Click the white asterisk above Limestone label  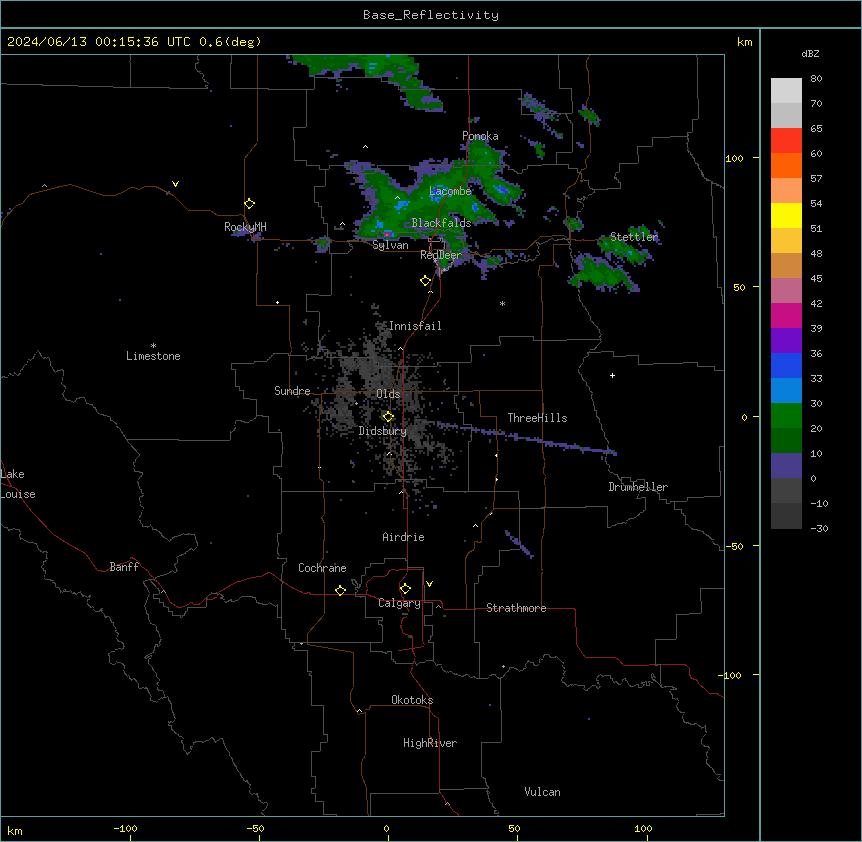tap(153, 346)
